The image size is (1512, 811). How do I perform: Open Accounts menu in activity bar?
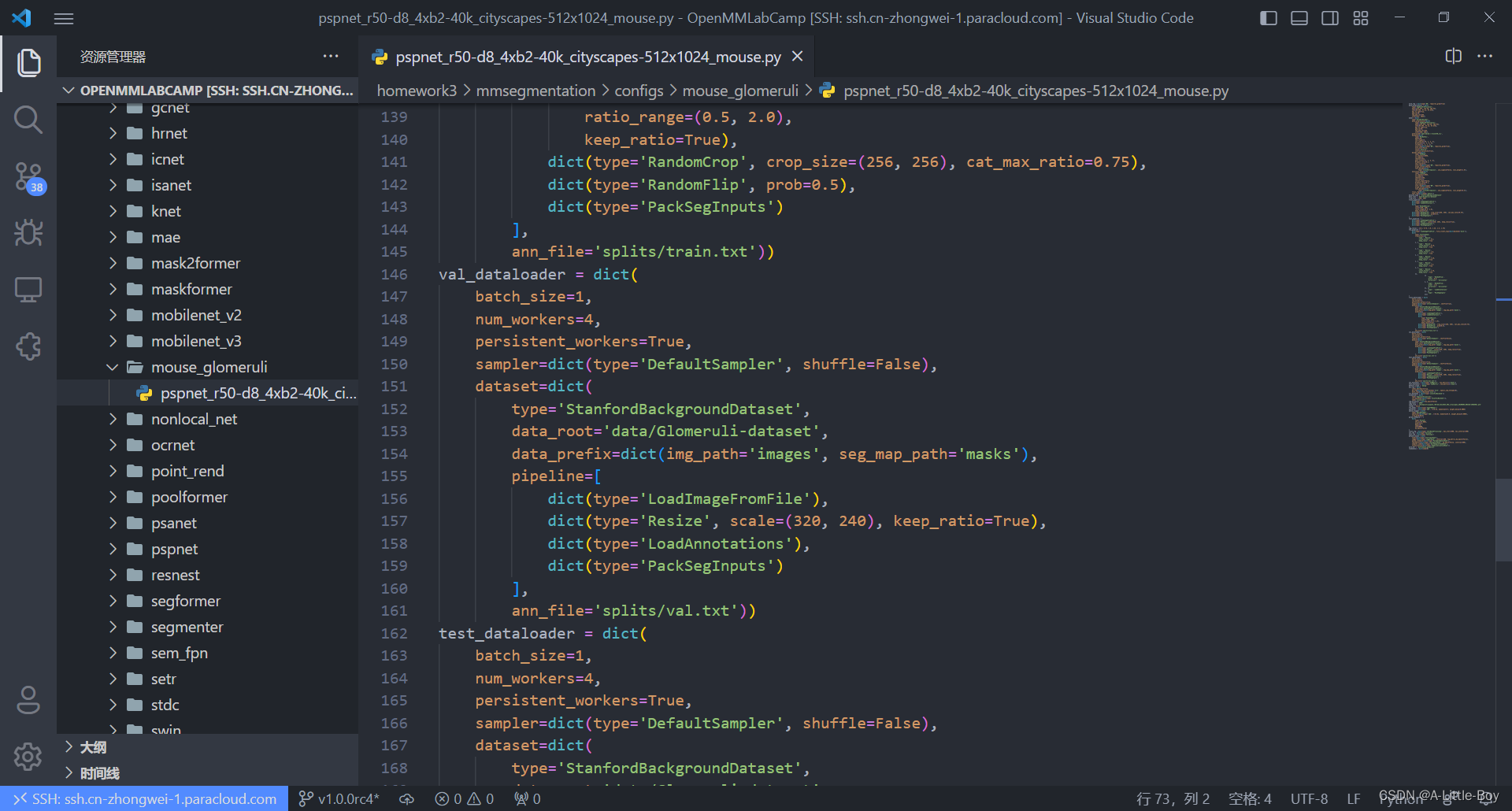coord(28,700)
